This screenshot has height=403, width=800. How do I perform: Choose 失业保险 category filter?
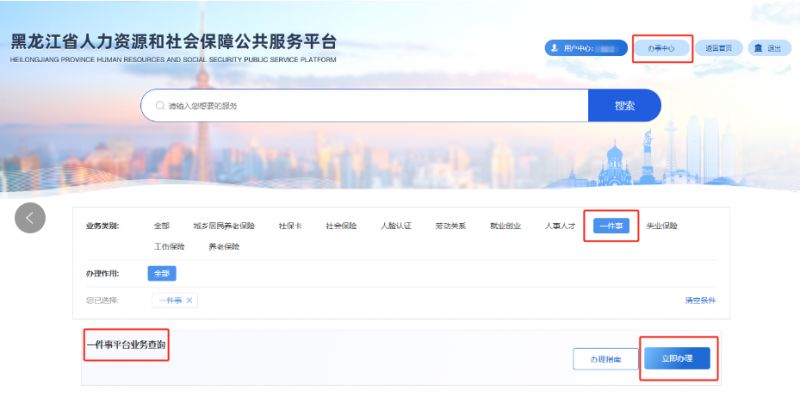coord(662,226)
